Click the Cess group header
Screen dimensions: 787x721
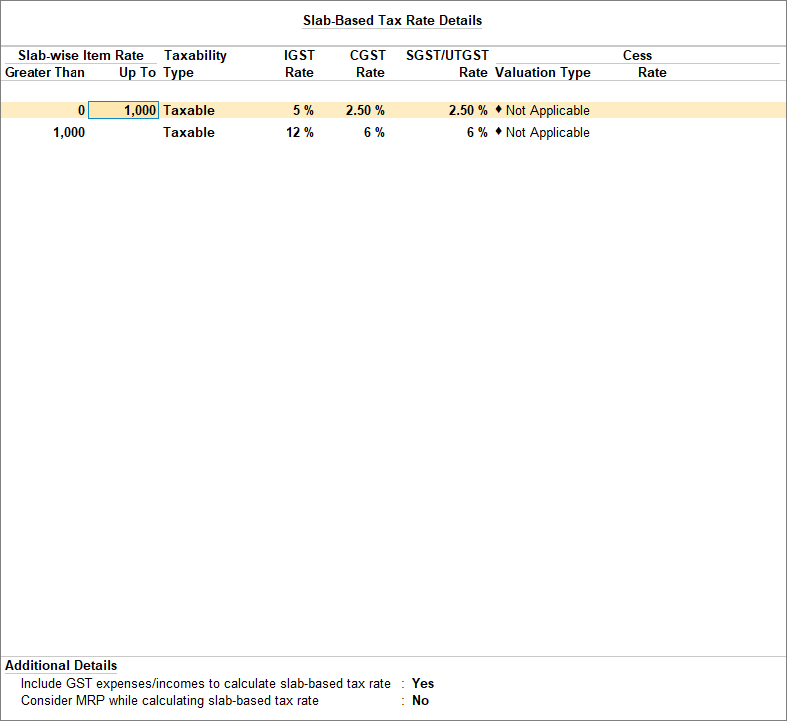click(637, 55)
